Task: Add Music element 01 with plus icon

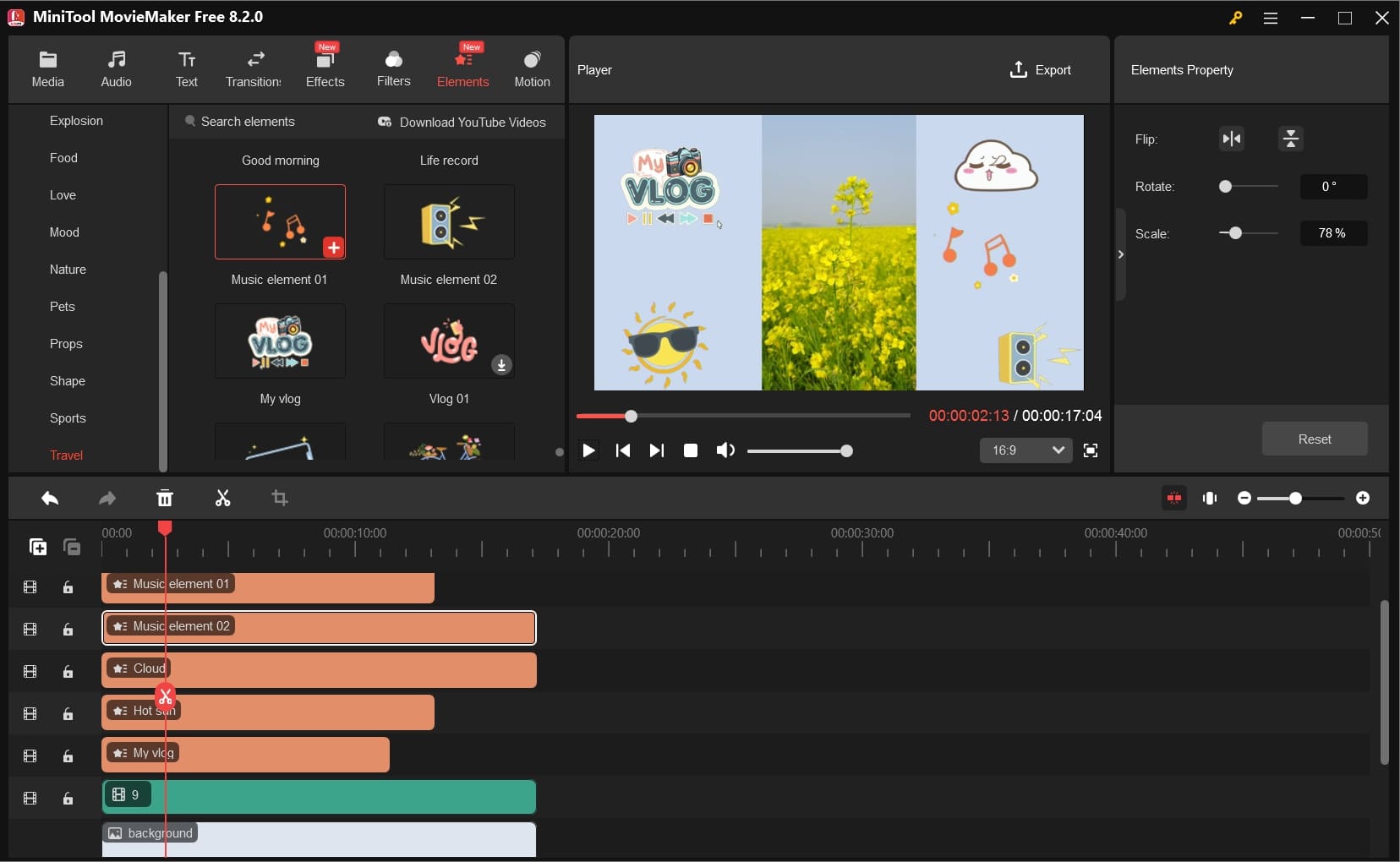Action: 333,247
